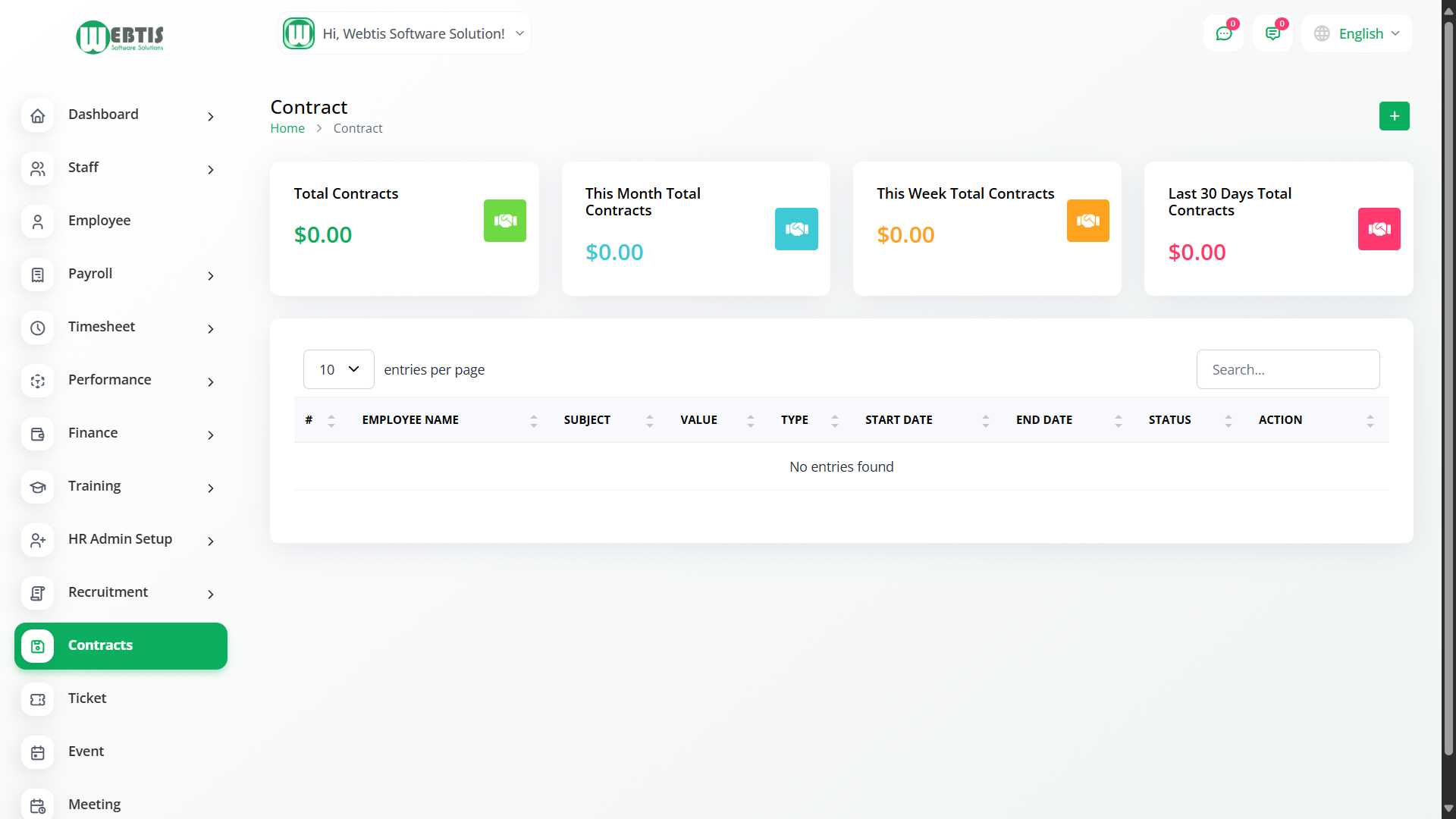Viewport: 1456px width, 819px height.
Task: Click the green handshake Total Contracts icon
Action: click(x=505, y=221)
